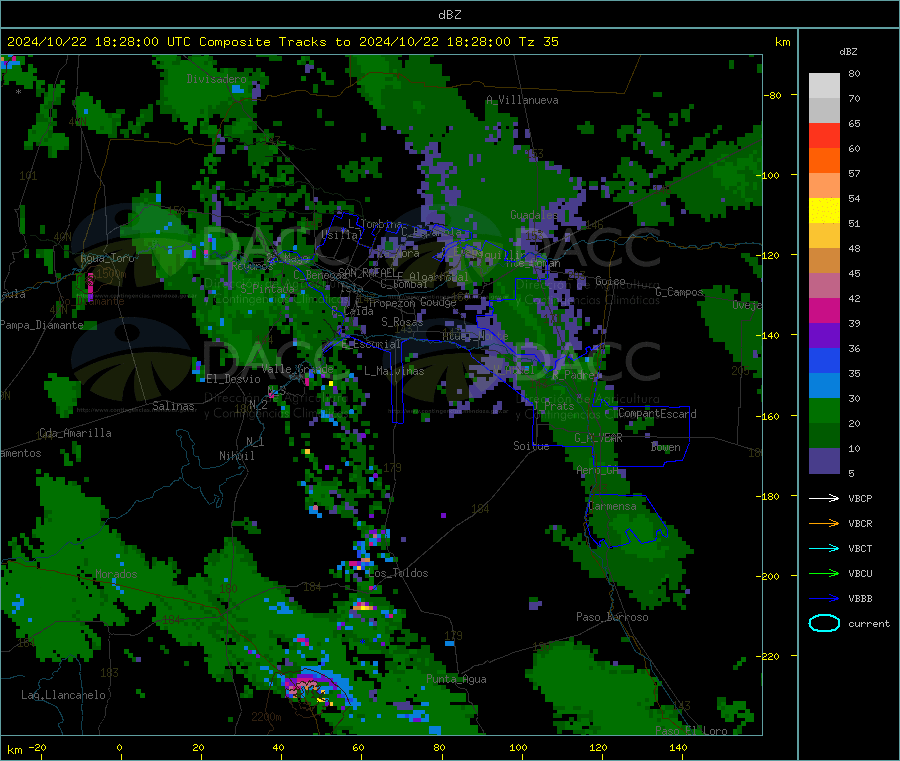Click the 'G_Campos' place label
The image size is (900, 761).
[680, 292]
